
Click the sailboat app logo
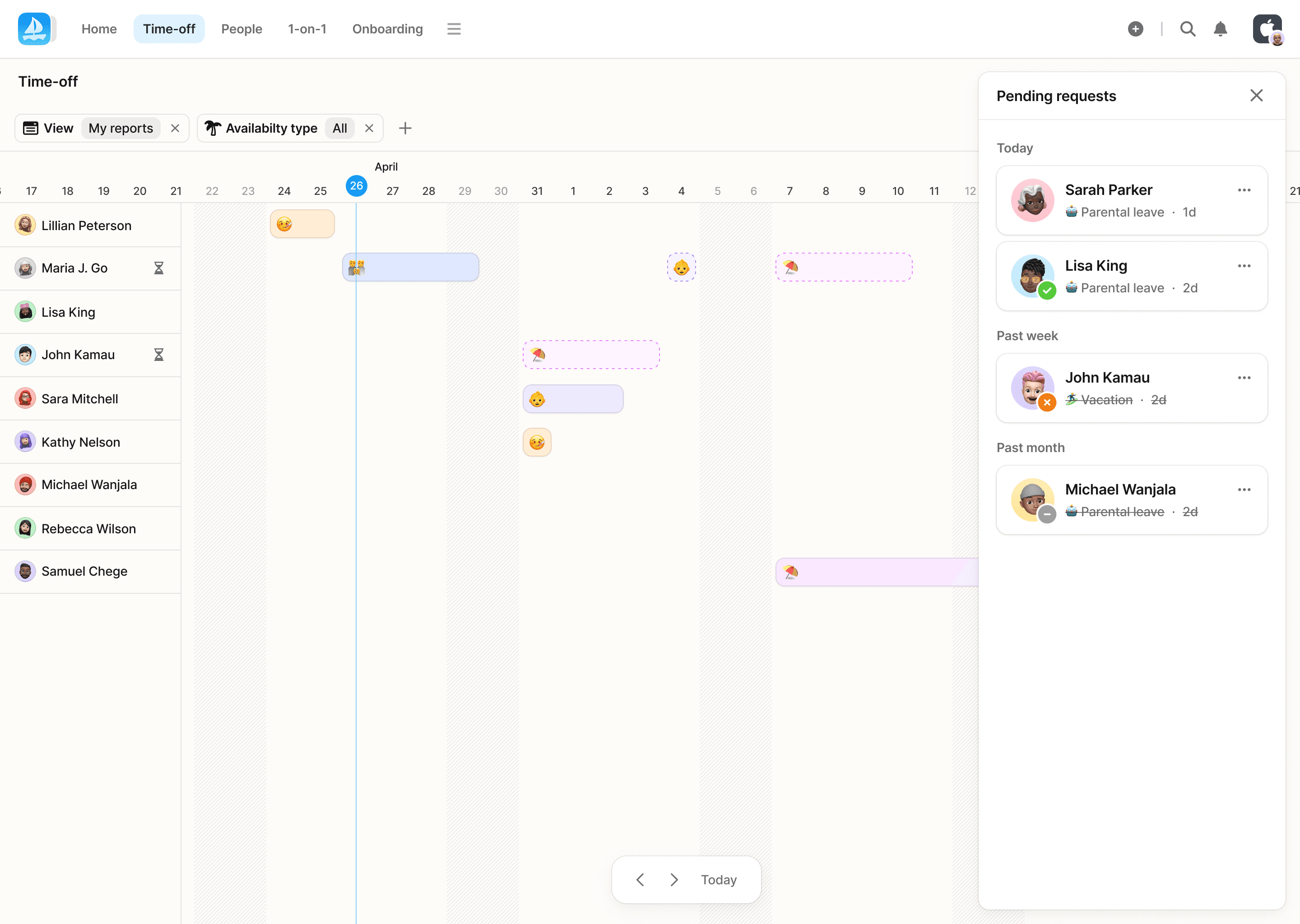click(x=34, y=29)
